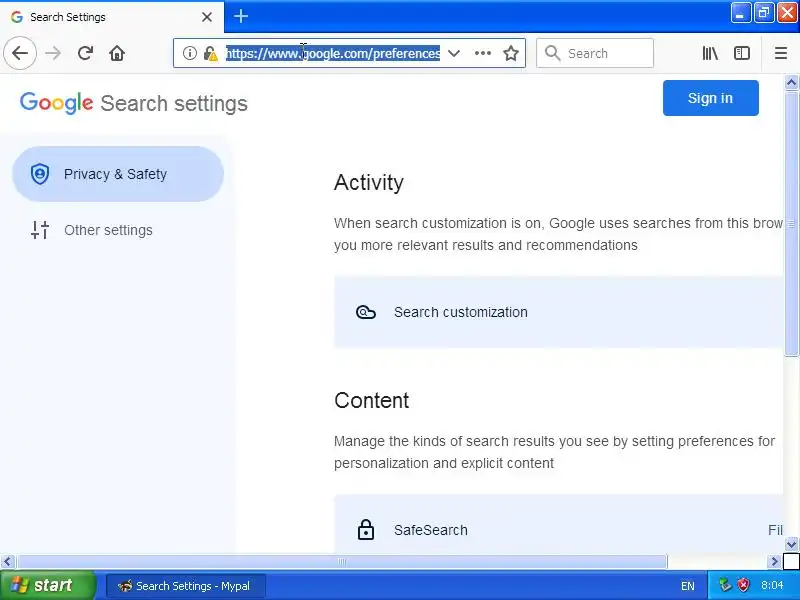The height and width of the screenshot is (600, 800).
Task: Focus the browser Search input field
Action: tap(595, 53)
